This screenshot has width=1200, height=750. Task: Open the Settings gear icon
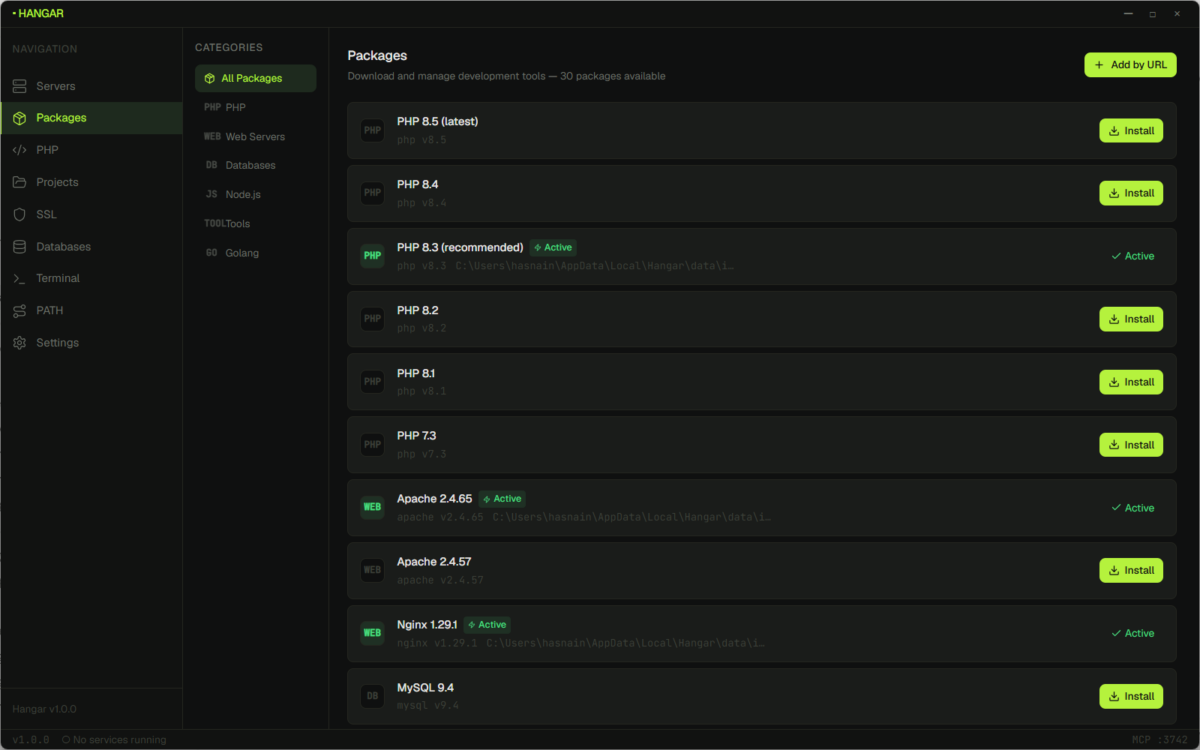[x=19, y=342]
